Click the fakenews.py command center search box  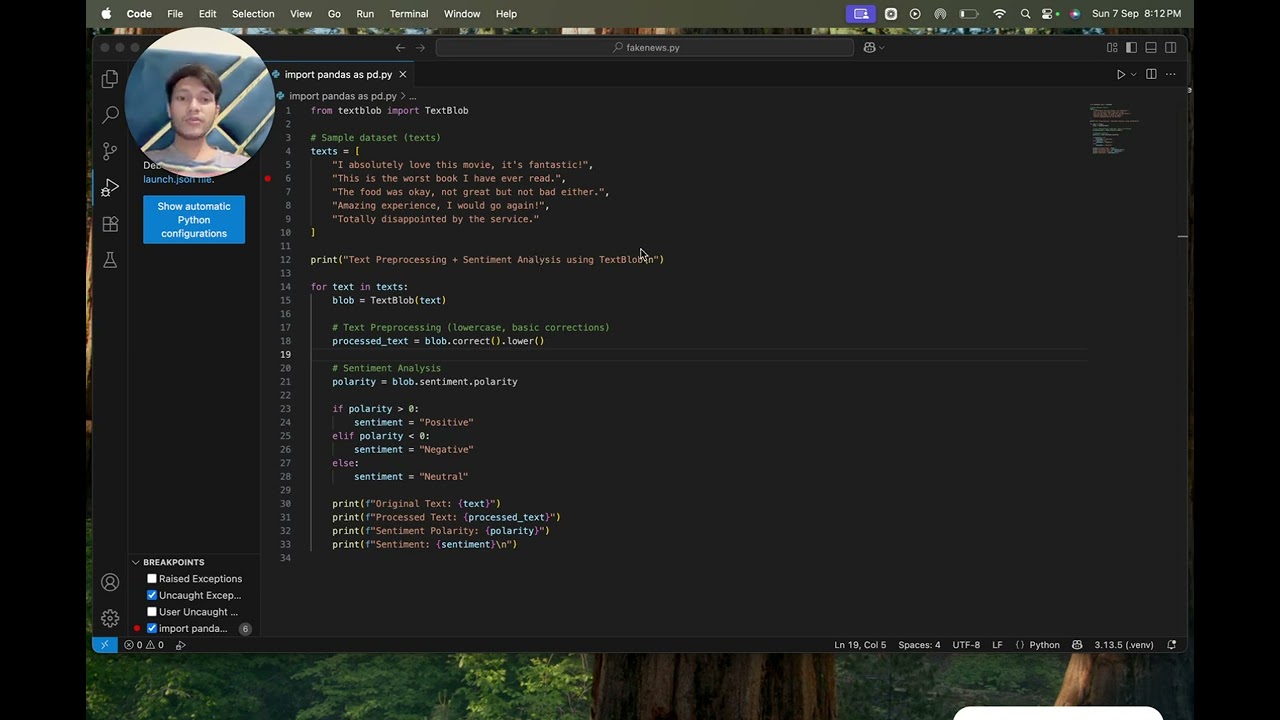coord(645,47)
